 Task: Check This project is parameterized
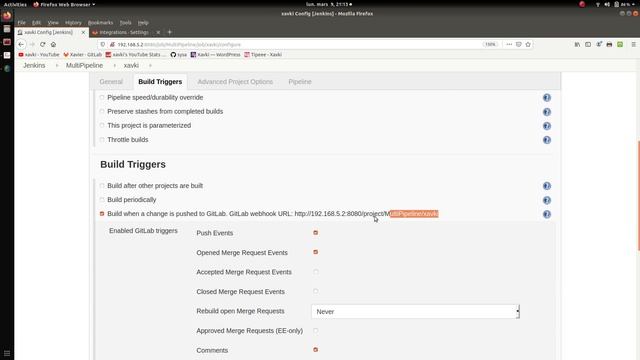(x=102, y=125)
